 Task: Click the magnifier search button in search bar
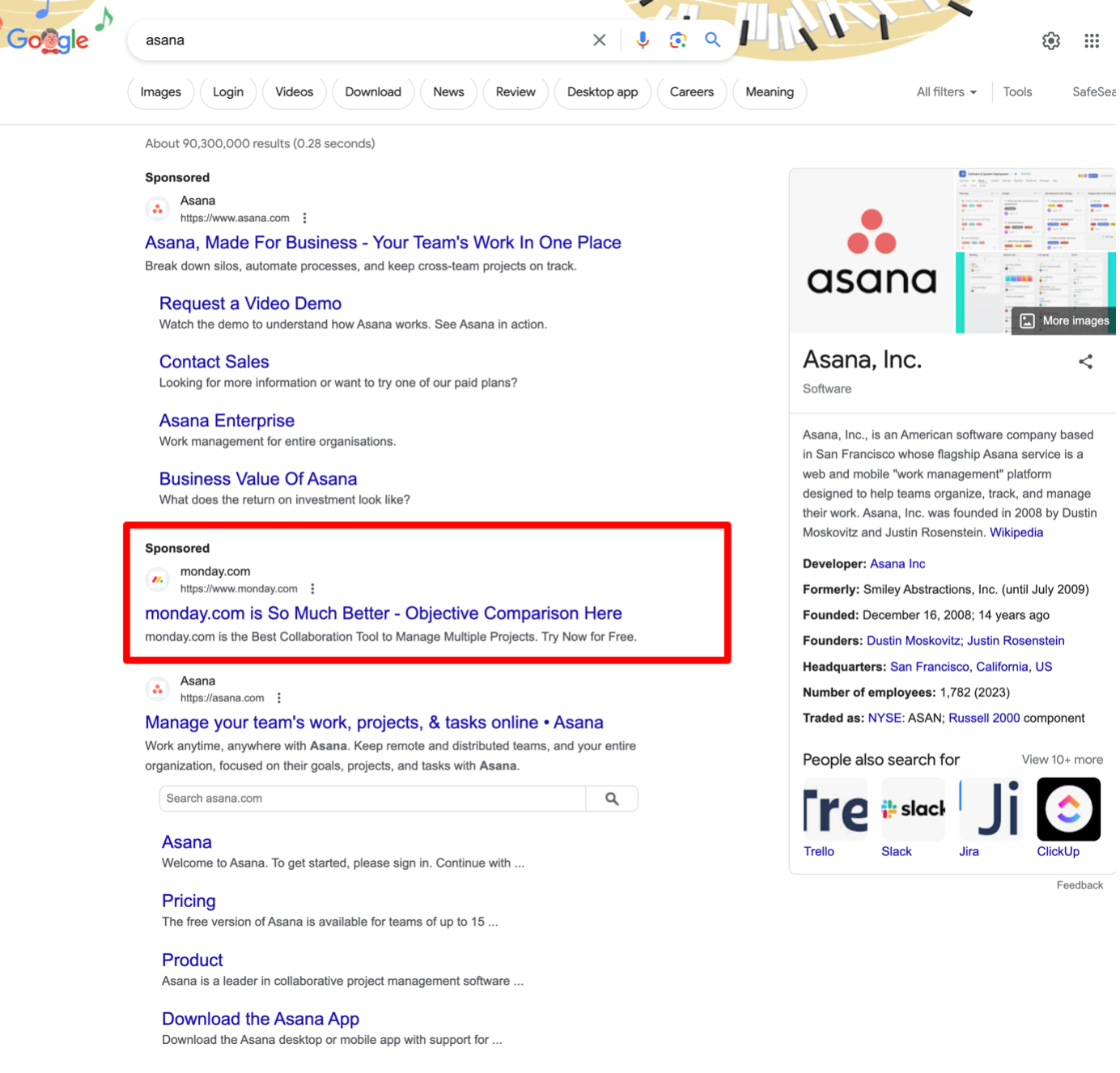click(x=712, y=40)
